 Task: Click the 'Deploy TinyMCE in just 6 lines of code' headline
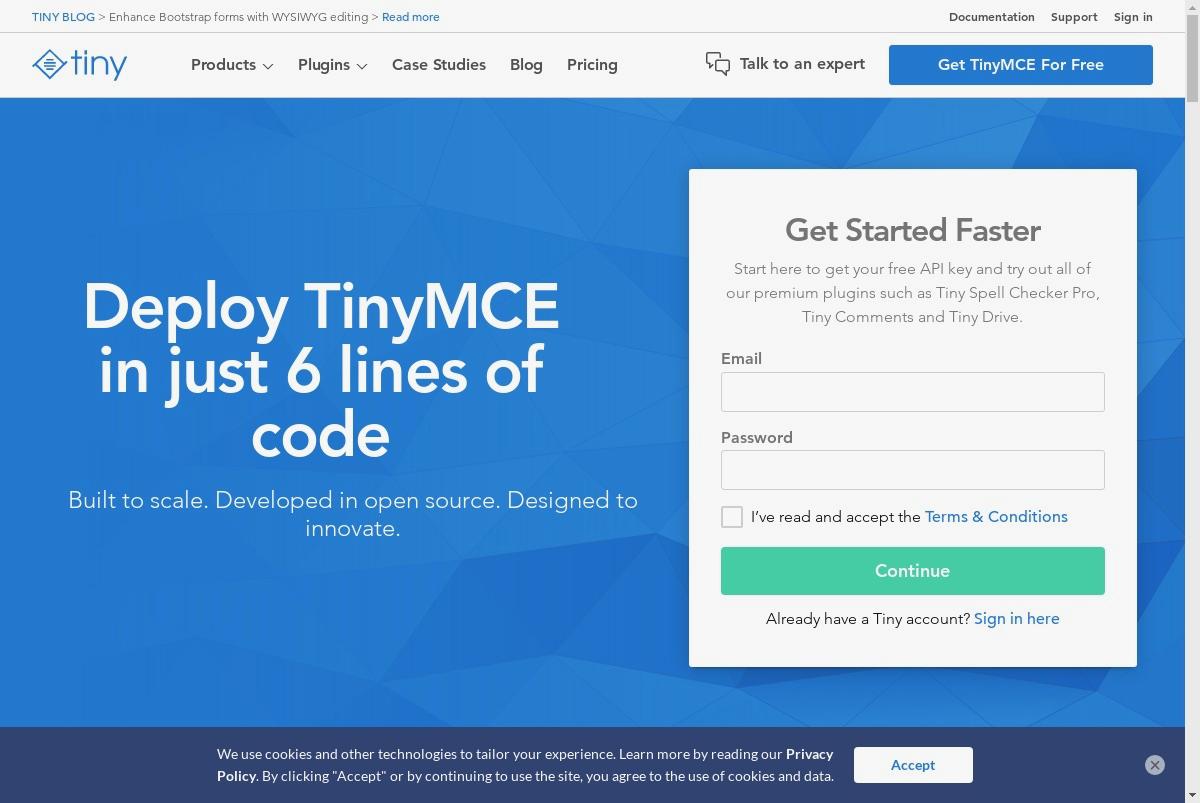click(x=321, y=371)
